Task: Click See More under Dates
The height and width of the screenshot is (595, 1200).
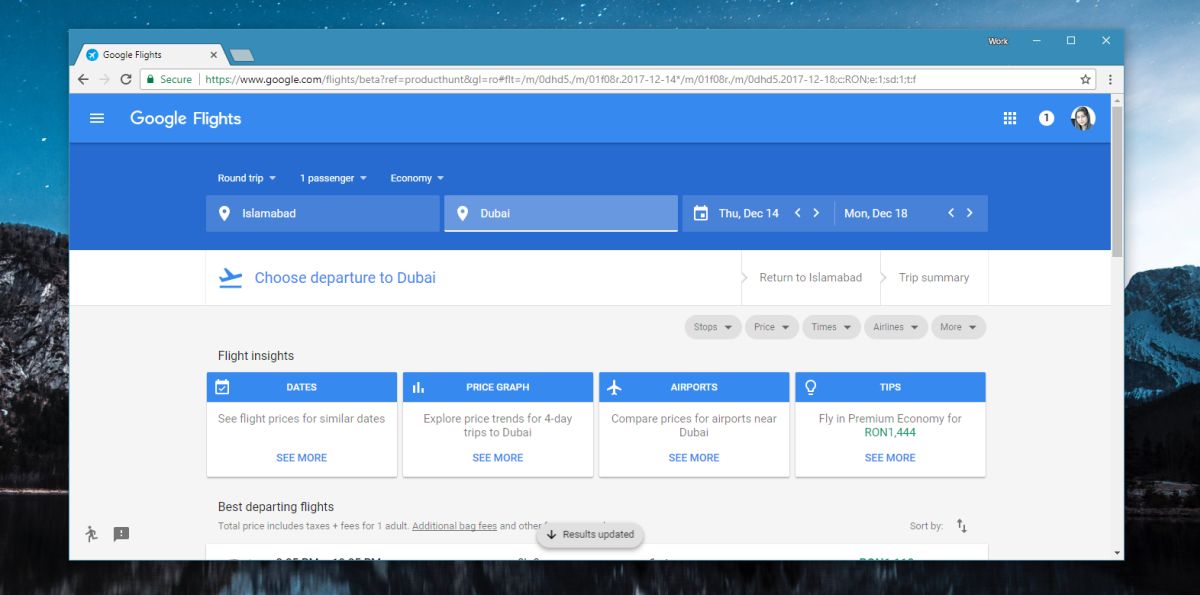Action: 301,458
